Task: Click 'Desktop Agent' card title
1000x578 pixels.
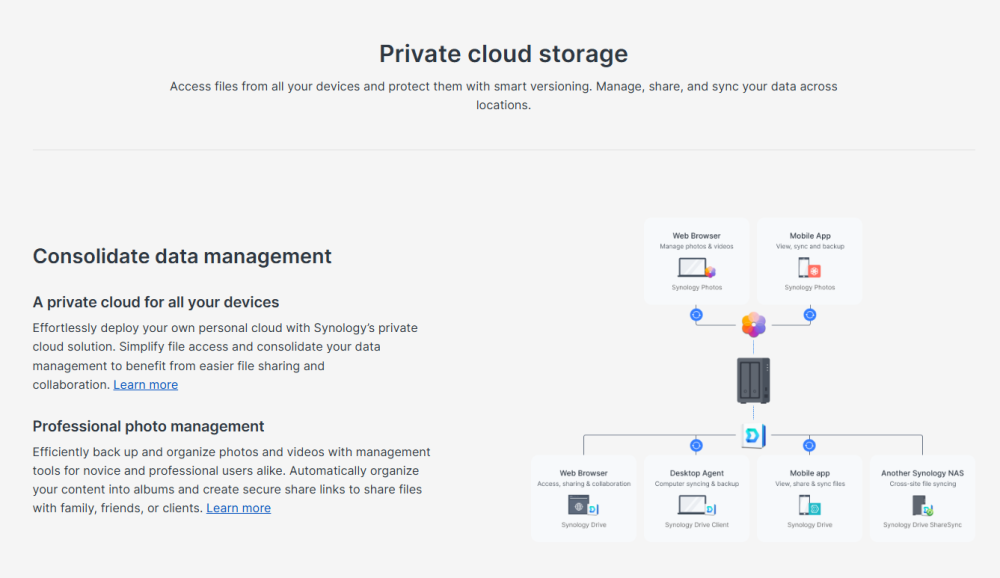Action: click(x=696, y=473)
